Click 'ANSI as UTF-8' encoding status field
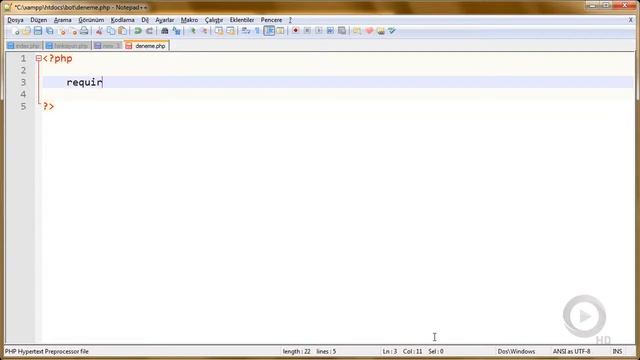 [x=571, y=351]
